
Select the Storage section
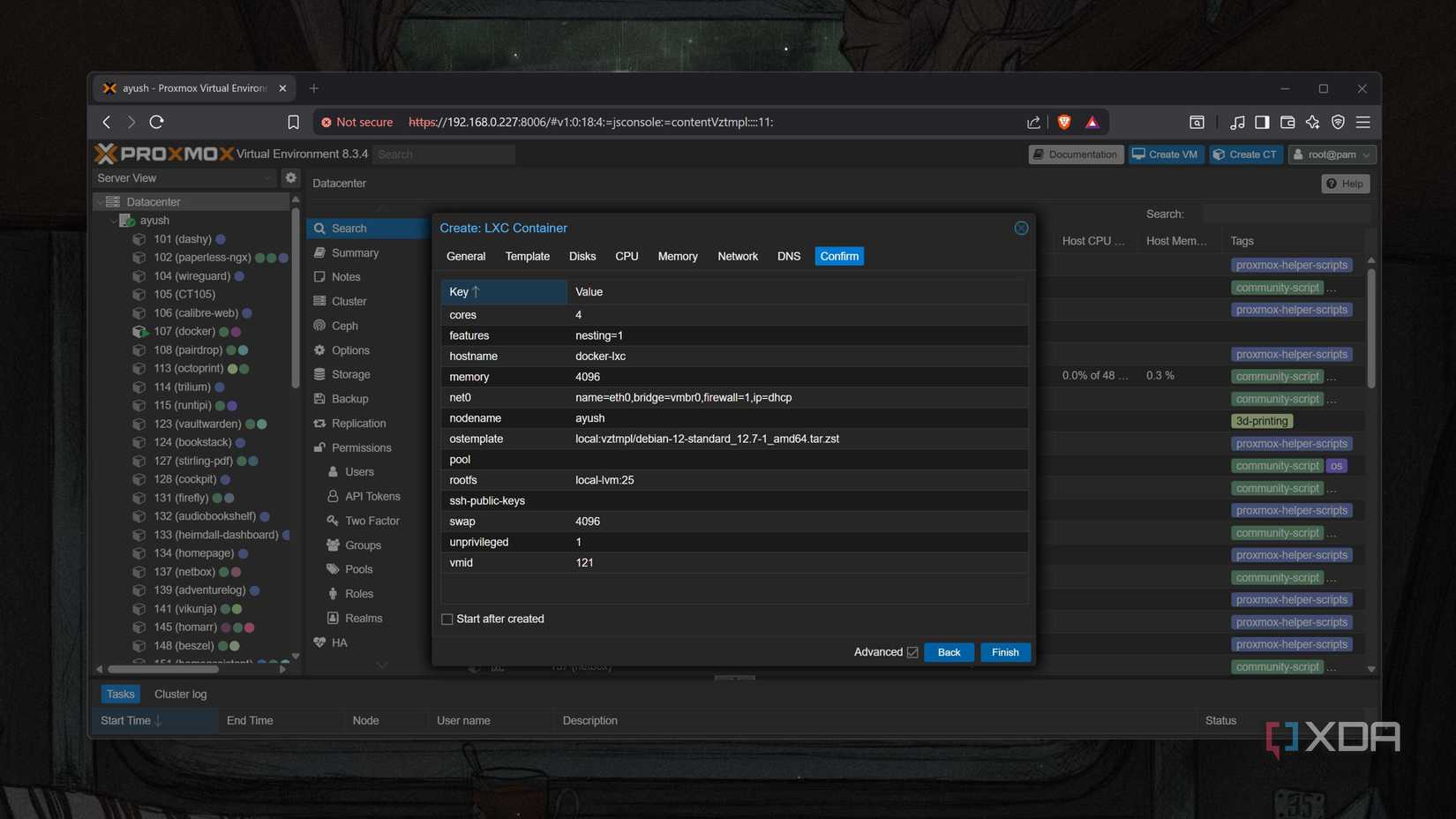pyautogui.click(x=349, y=373)
